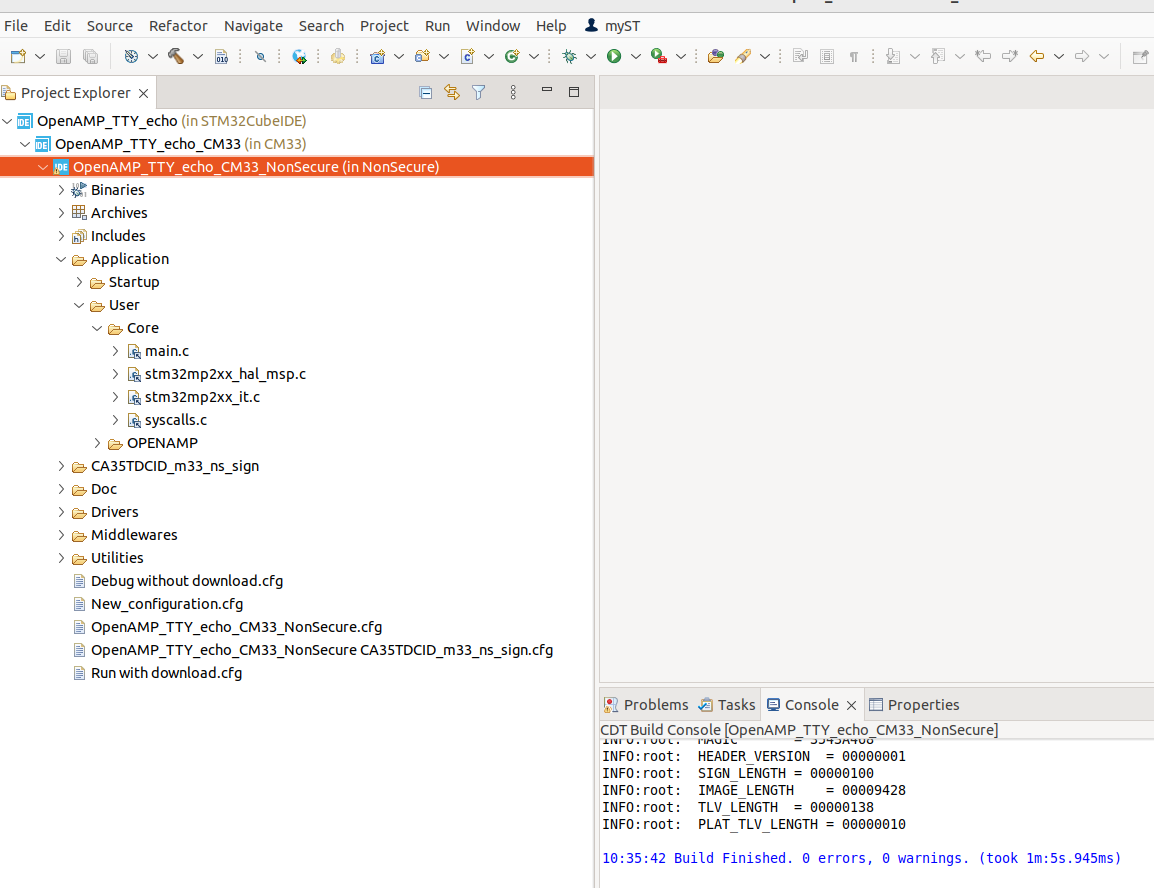This screenshot has width=1154, height=888.
Task: Select Debug without download.cfg
Action: [x=187, y=581]
